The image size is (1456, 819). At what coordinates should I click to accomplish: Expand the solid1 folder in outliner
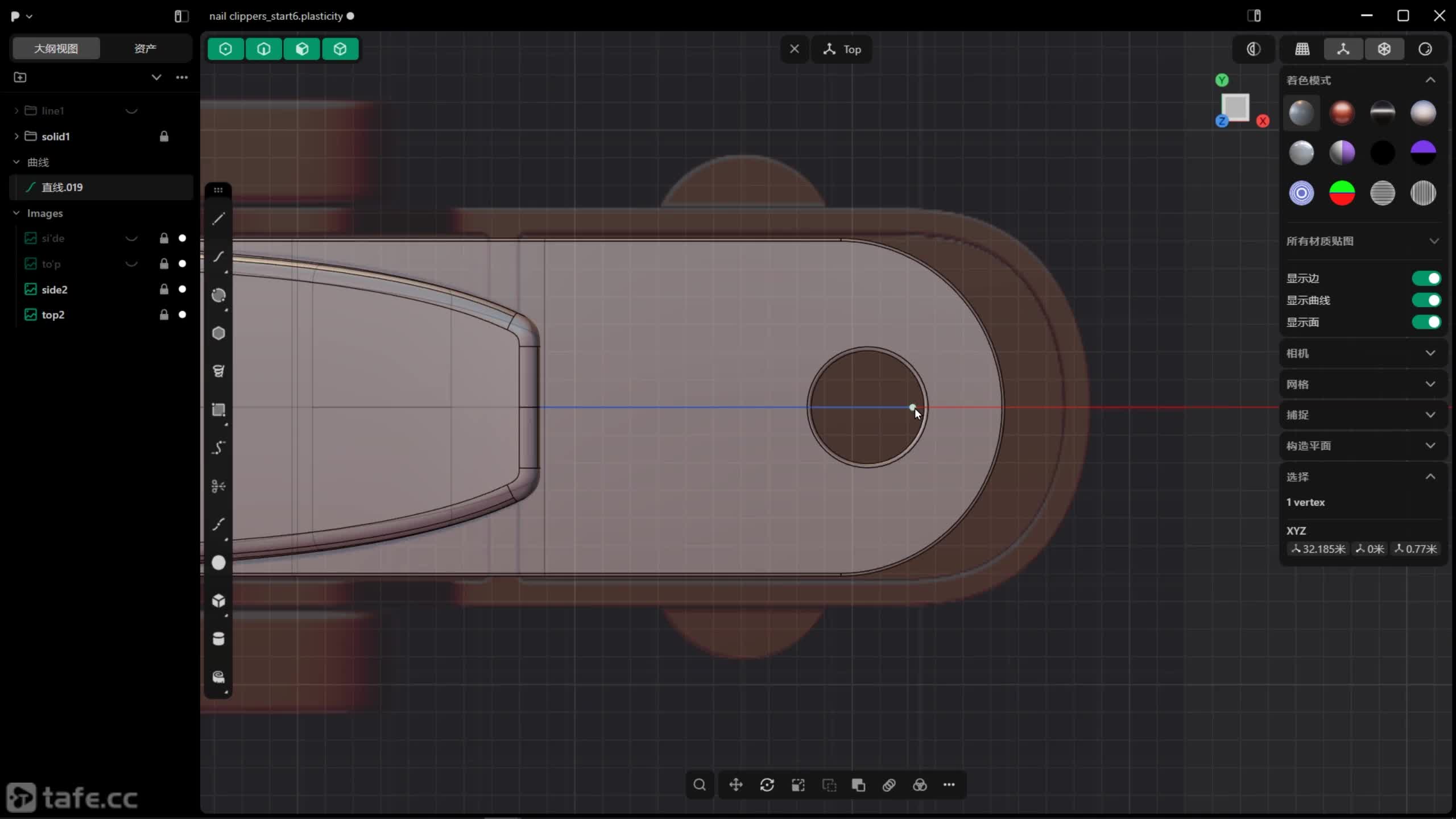[16, 136]
